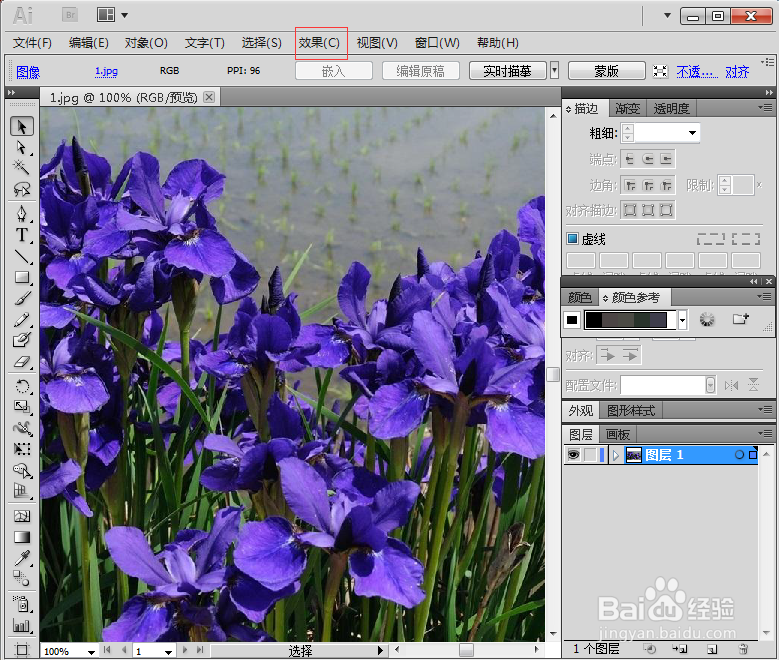Image resolution: width=779 pixels, height=660 pixels.
Task: Select the Mesh tool
Action: [21, 516]
